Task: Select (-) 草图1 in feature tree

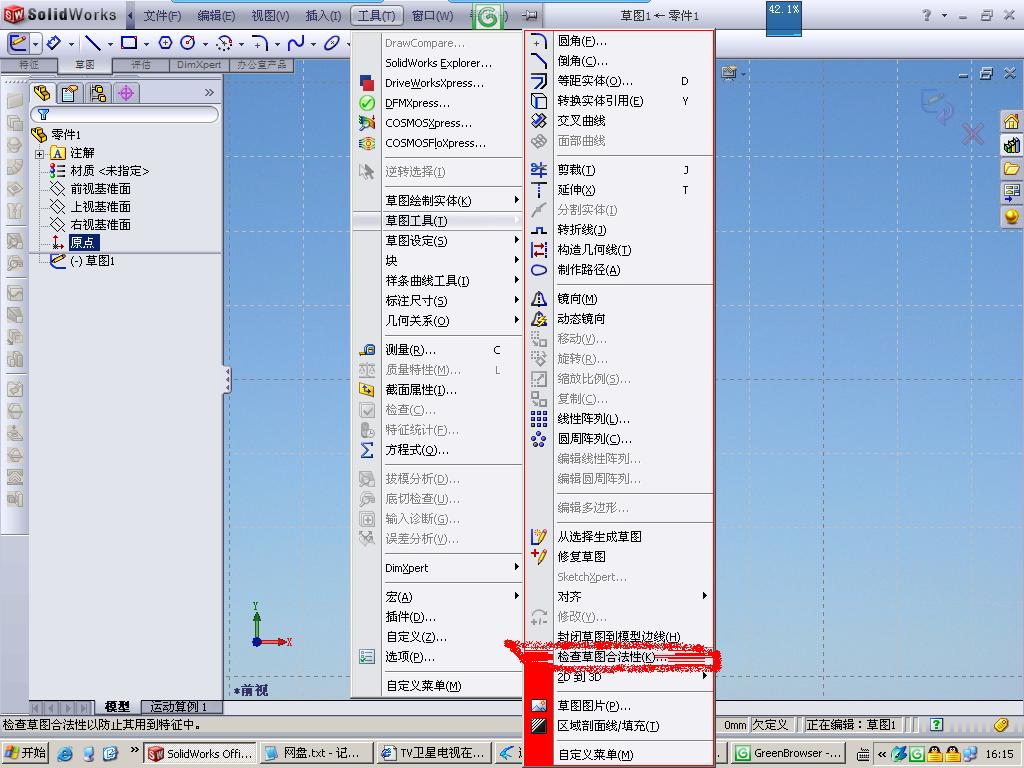Action: pos(91,261)
